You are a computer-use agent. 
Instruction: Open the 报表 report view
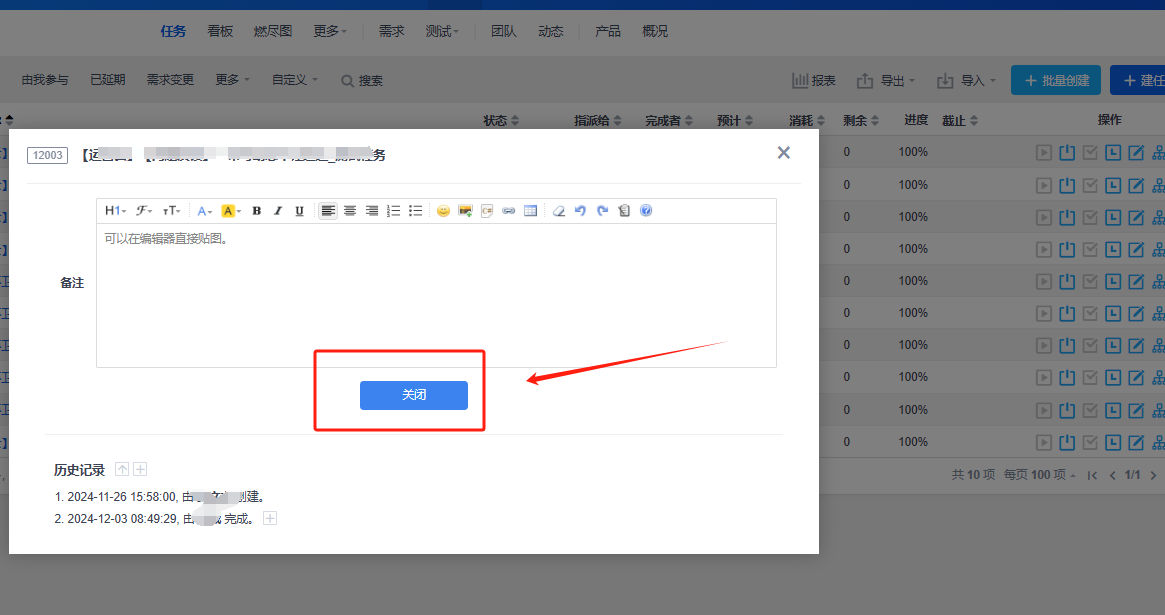tap(814, 80)
